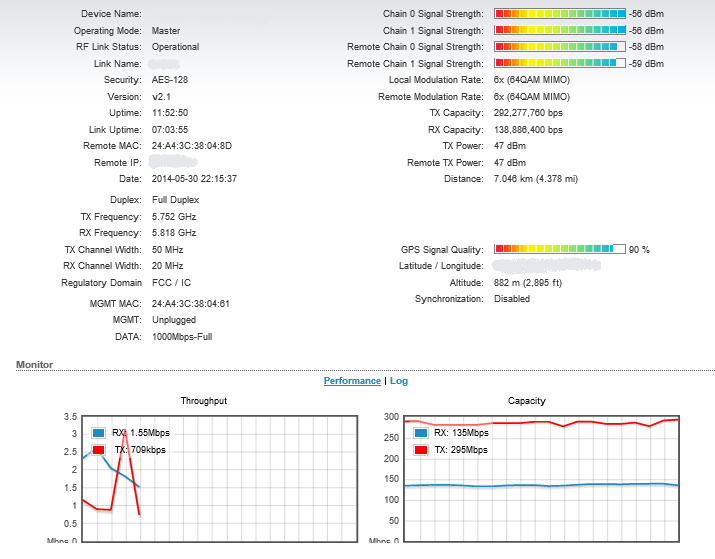This screenshot has width=715, height=559.
Task: Click the Duplex value Full Duplex
Action: 176,200
